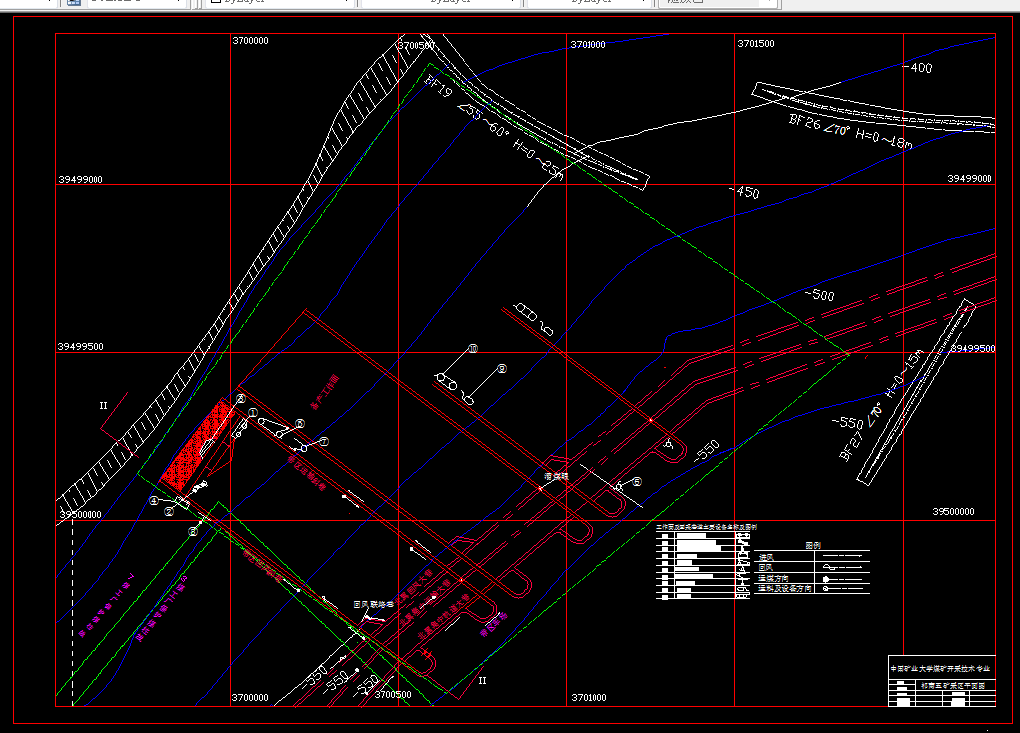
Task: Click the right-side 39499000 coordinate label
Action: click(x=969, y=178)
